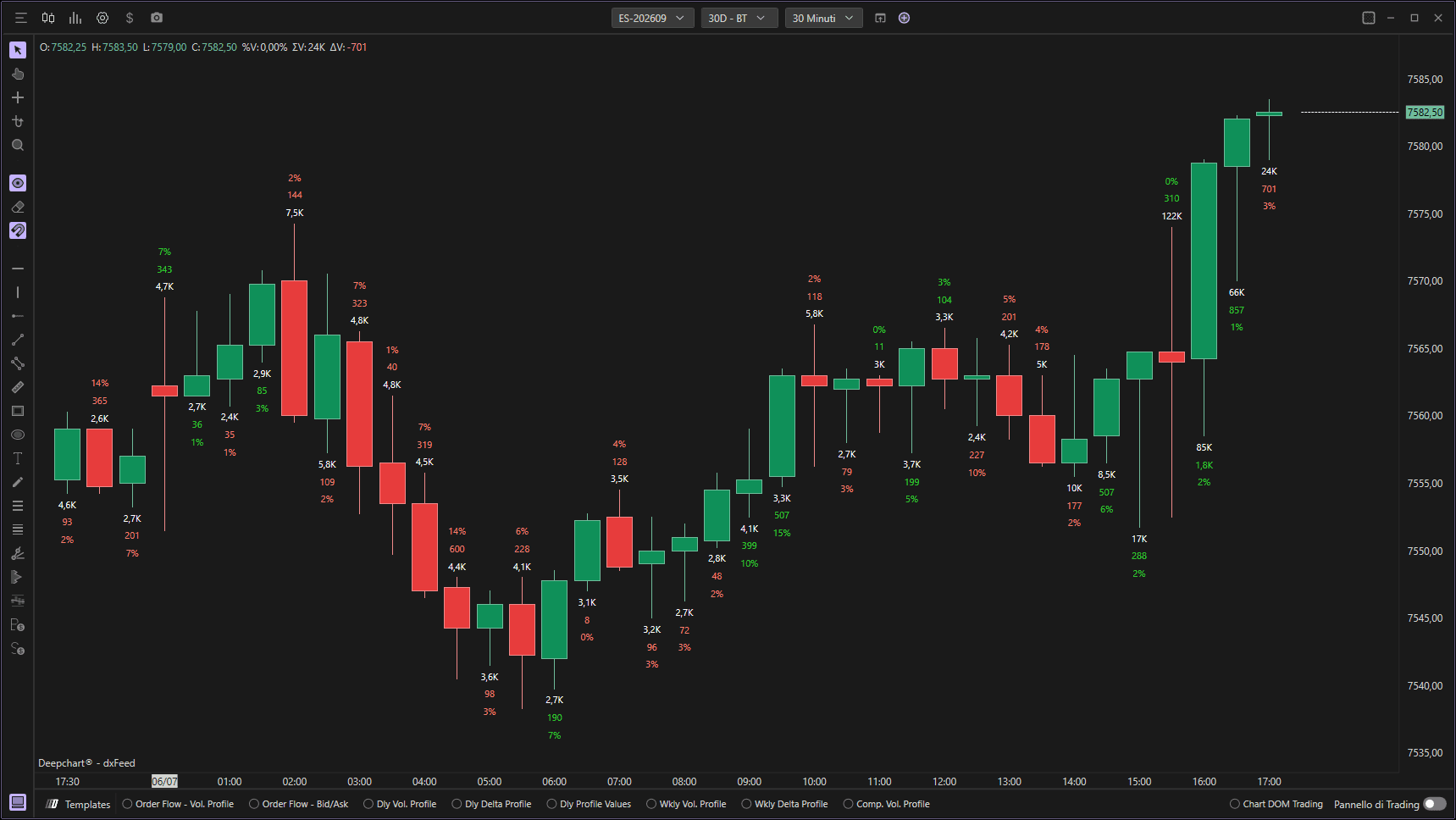Select the eraser tool

(x=18, y=207)
